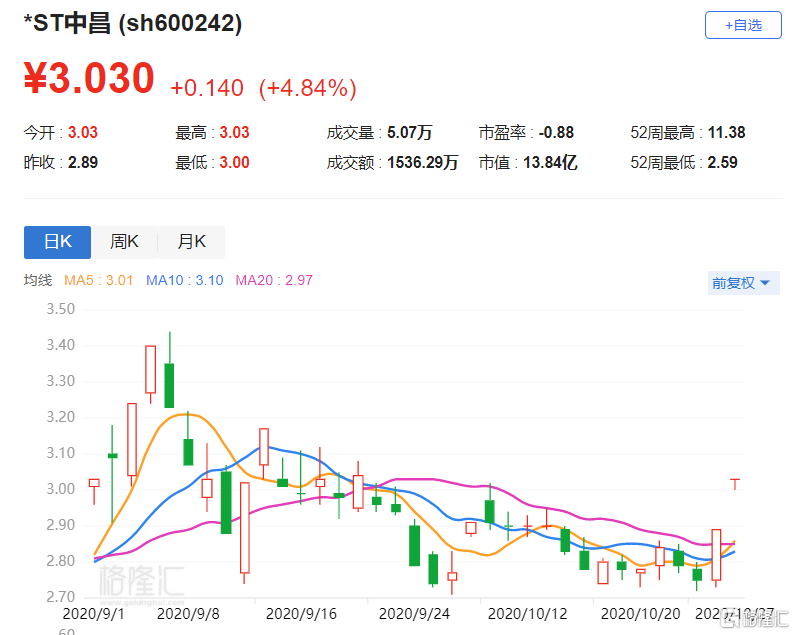Screen dimensions: 795x635
Task: Click the change amount +0.140
Action: (x=207, y=88)
